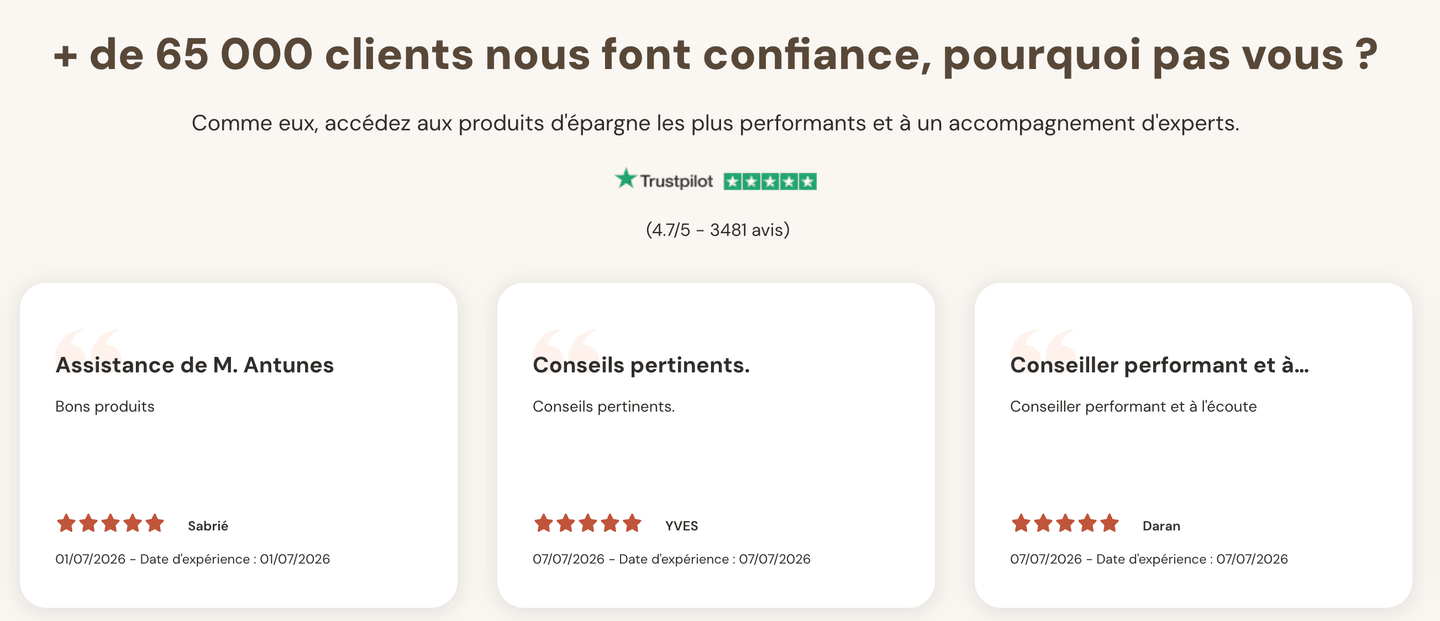
Task: Click the 07/07/2026 date line on Daran's review
Action: [1149, 559]
